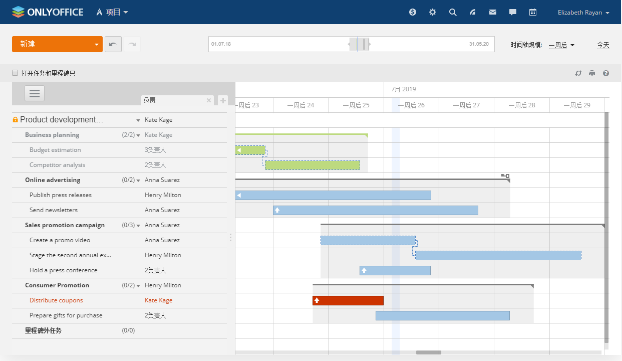Image resolution: width=622 pixels, height=361 pixels.
Task: Select the Send newsletters task
Action: coord(119,210)
